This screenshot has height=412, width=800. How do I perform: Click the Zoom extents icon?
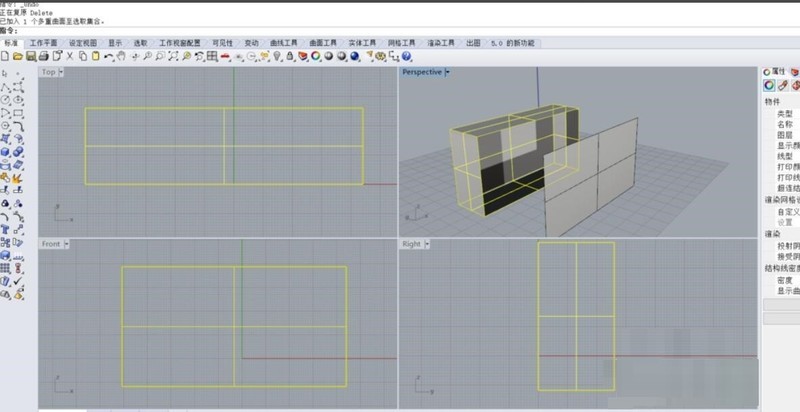pos(173,56)
